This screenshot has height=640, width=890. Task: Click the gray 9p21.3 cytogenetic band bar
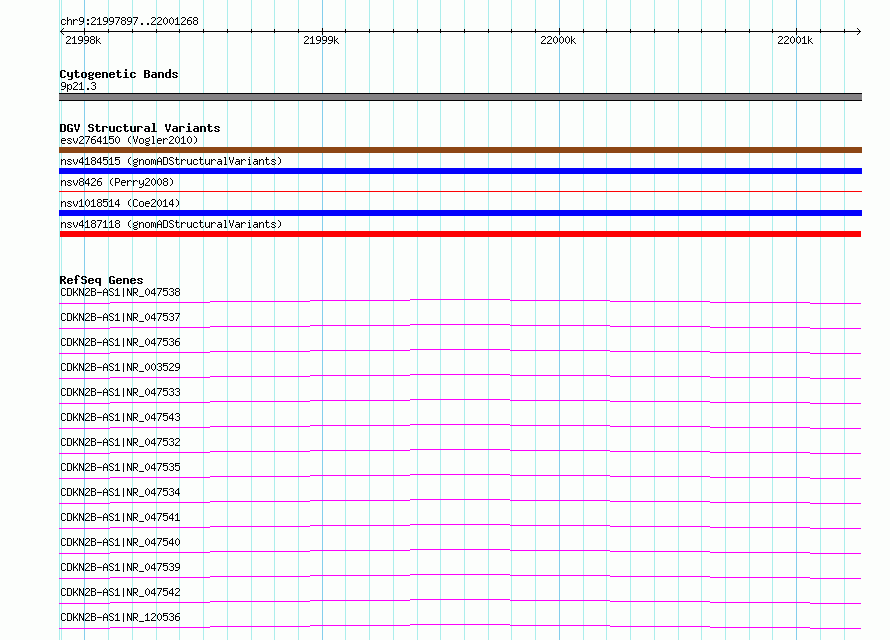460,97
